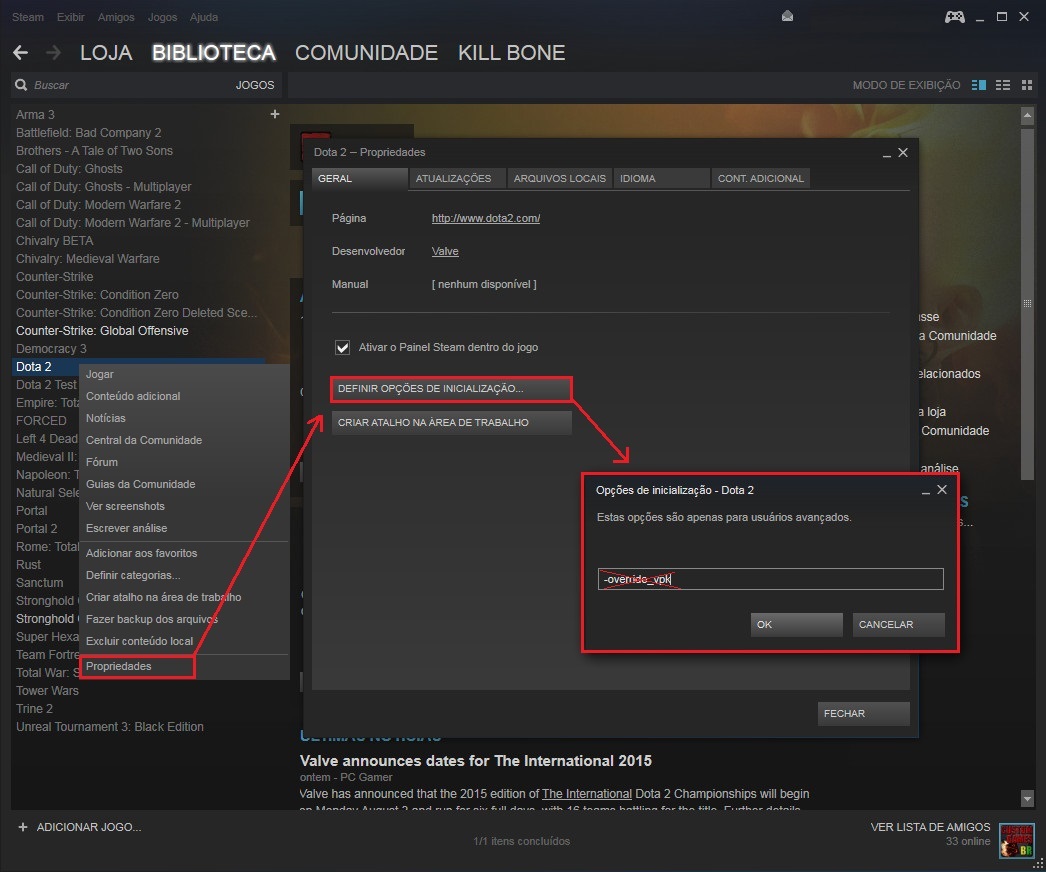1046x872 pixels.
Task: Open the Ajuda menu
Action: 203,17
